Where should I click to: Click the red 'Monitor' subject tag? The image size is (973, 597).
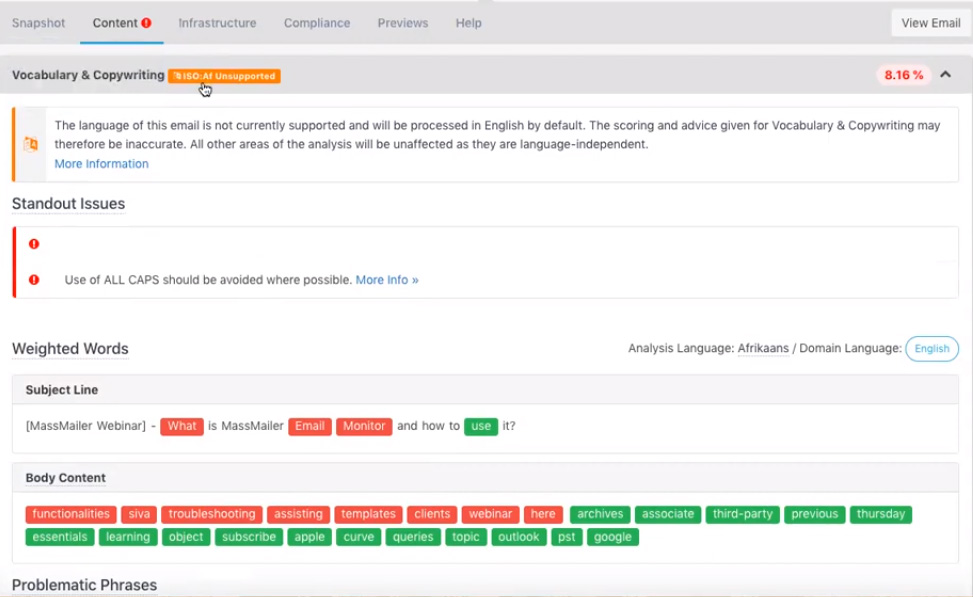(364, 426)
